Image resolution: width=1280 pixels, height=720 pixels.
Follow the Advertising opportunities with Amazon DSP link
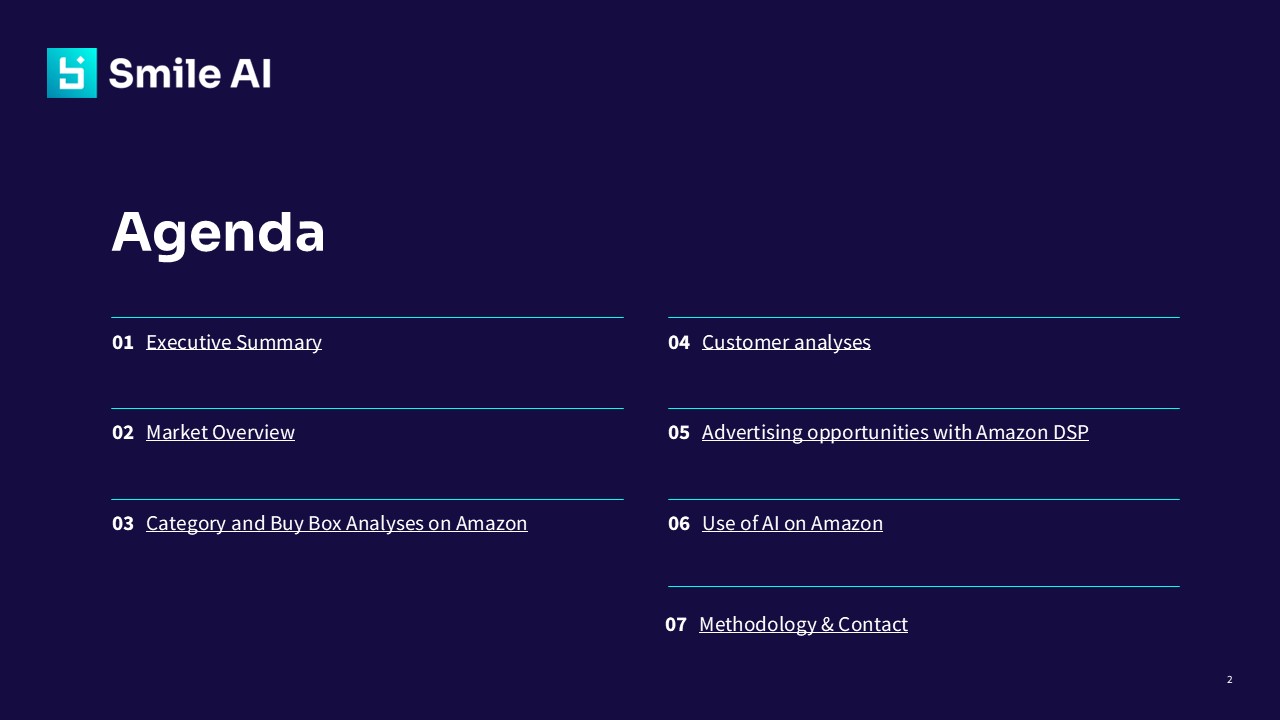coord(895,432)
